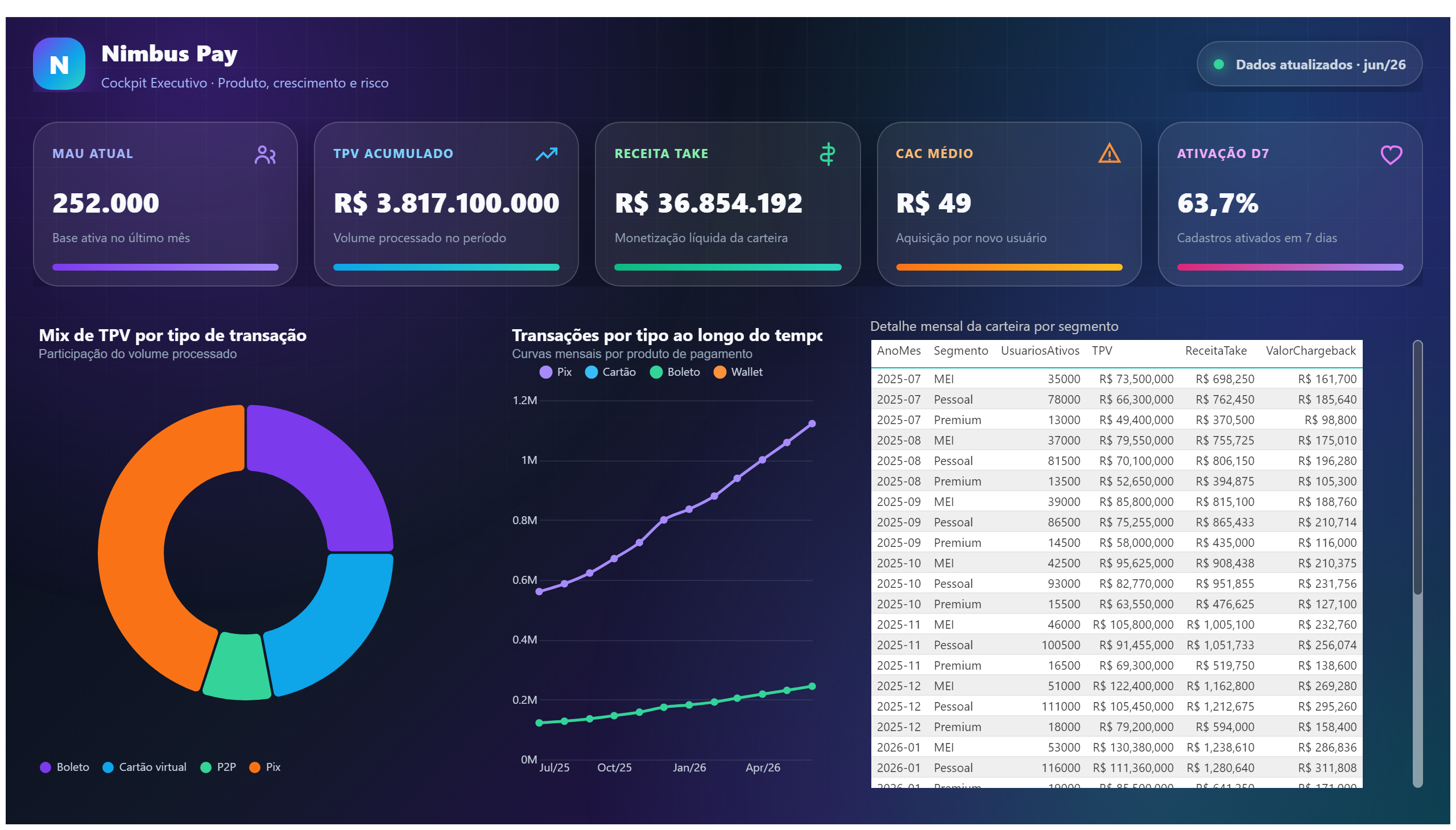Image resolution: width=1456 pixels, height=830 pixels.
Task: Select Pix in the donut chart legend
Action: pyautogui.click(x=265, y=767)
